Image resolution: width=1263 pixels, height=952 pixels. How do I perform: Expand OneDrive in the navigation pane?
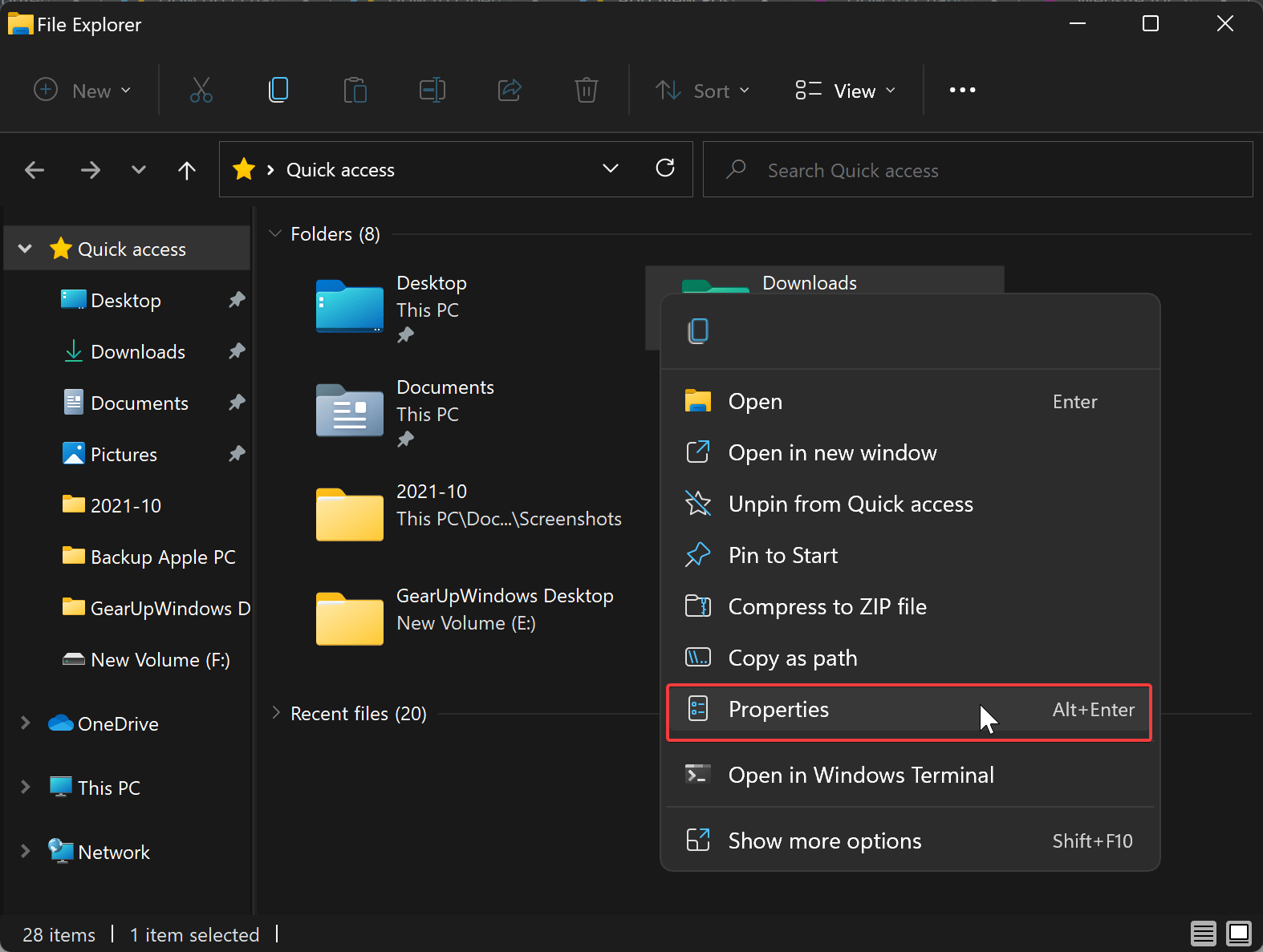(25, 723)
